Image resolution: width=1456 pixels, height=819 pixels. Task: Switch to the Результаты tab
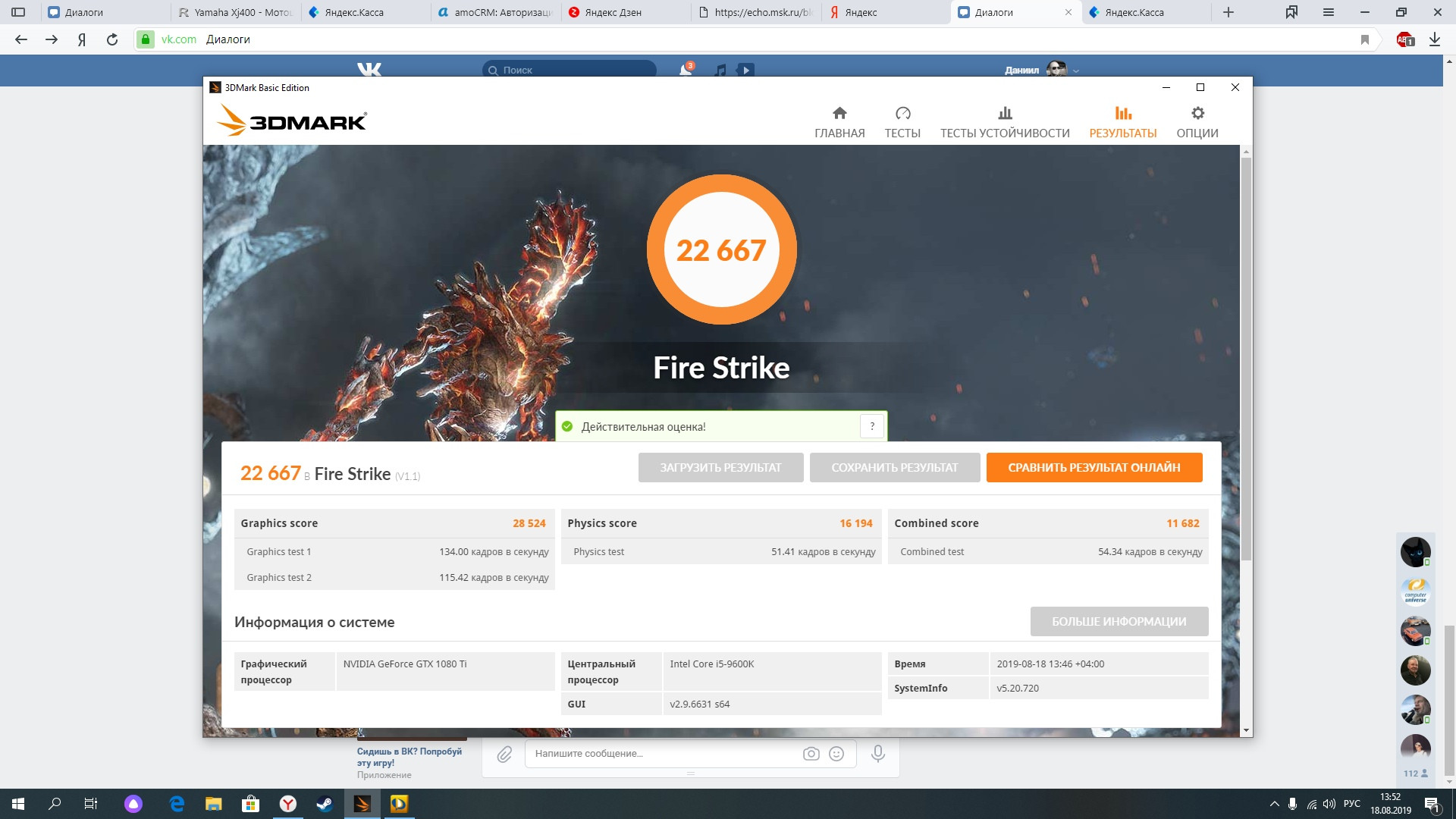pyautogui.click(x=1122, y=122)
